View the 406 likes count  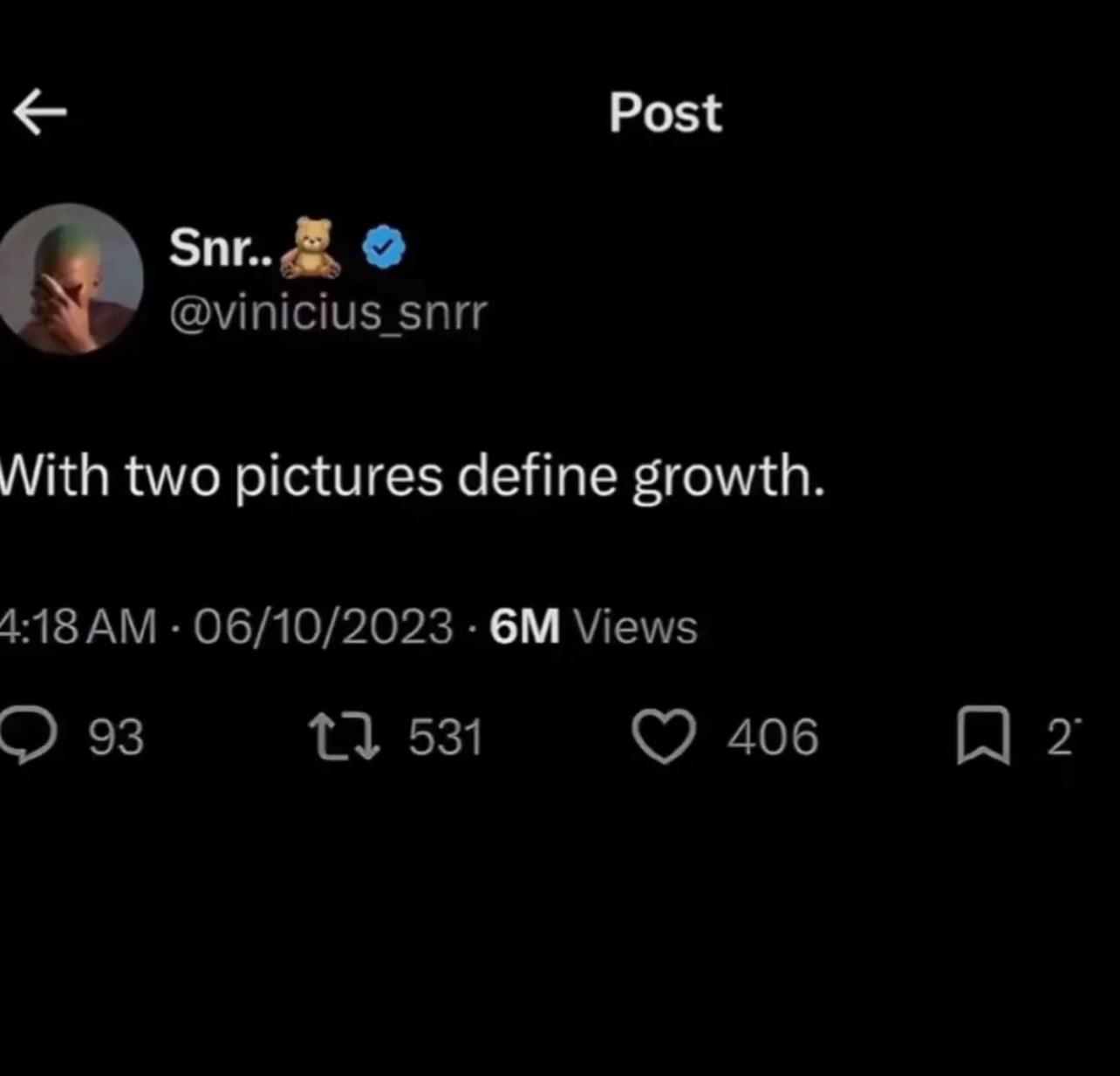pyautogui.click(x=774, y=737)
